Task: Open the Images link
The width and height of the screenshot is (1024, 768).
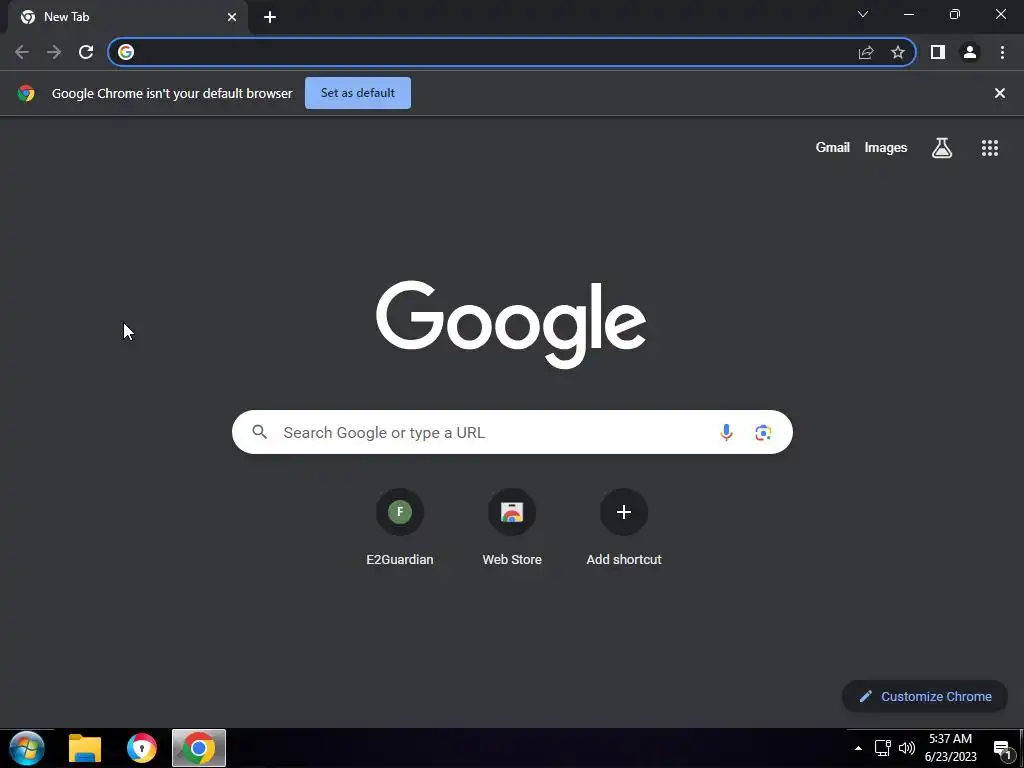Action: pos(886,148)
